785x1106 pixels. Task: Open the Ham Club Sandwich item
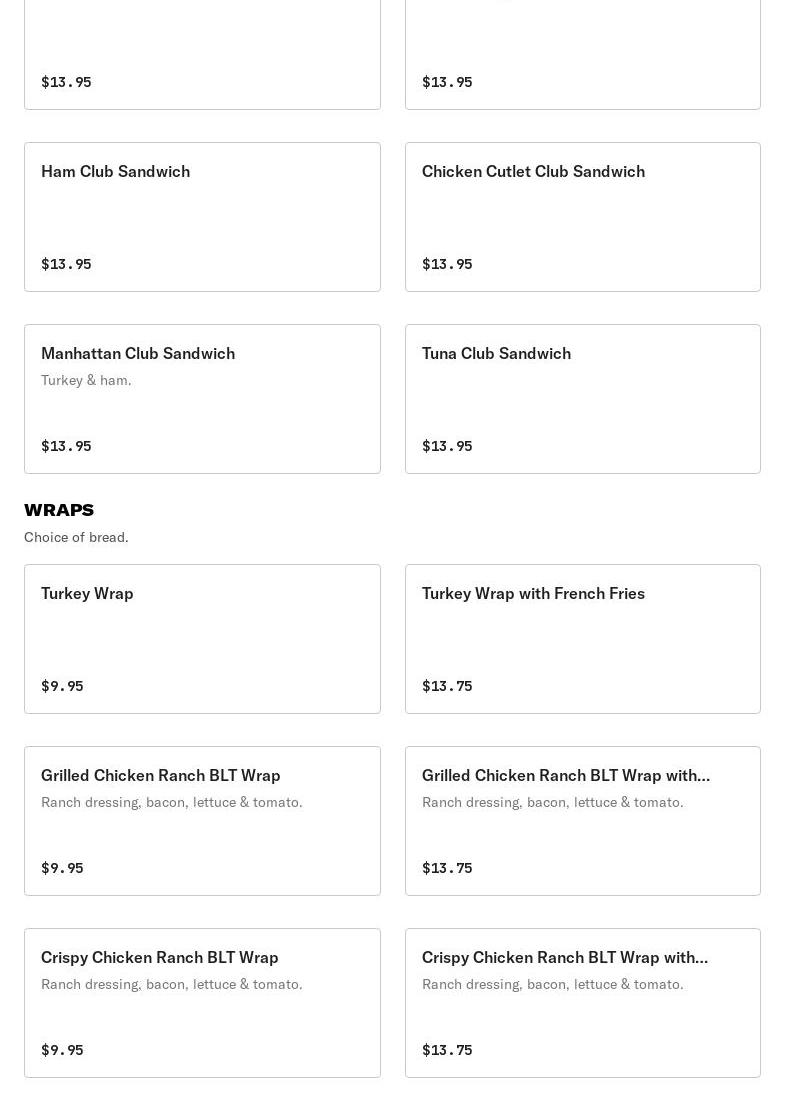click(x=202, y=217)
